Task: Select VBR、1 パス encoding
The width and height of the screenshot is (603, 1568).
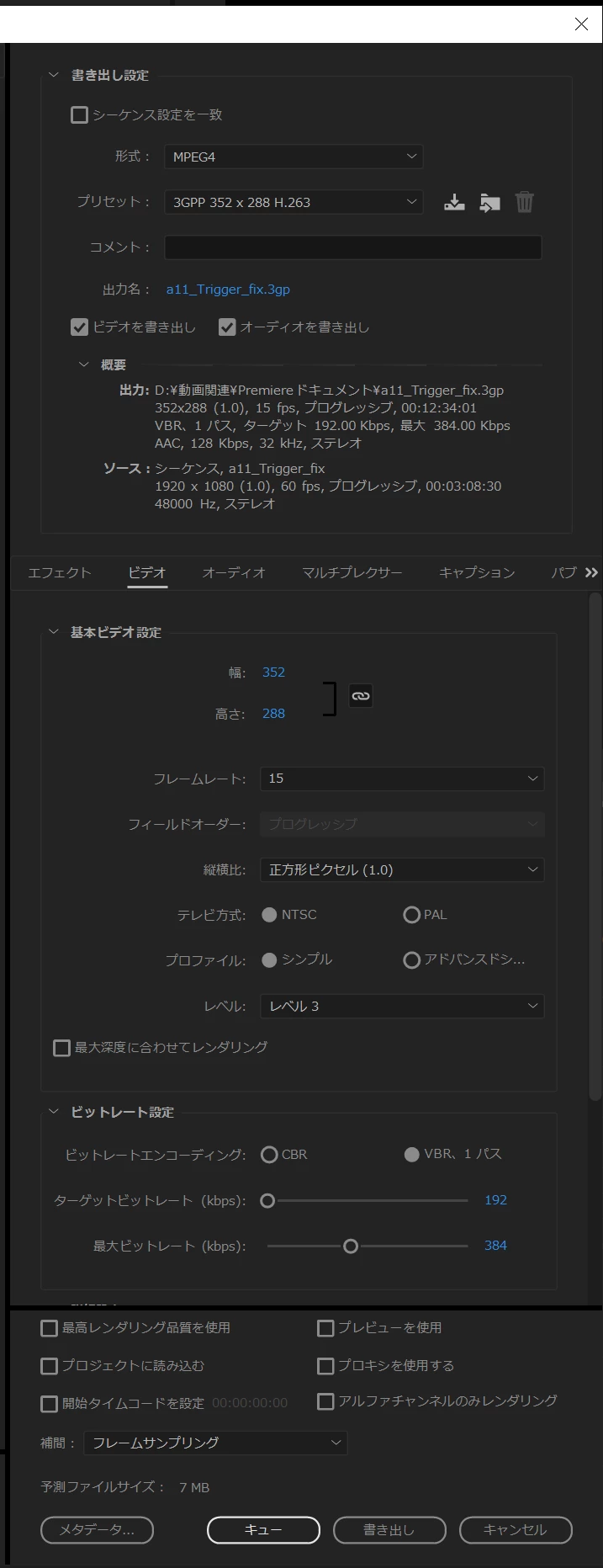Action: click(x=411, y=1155)
